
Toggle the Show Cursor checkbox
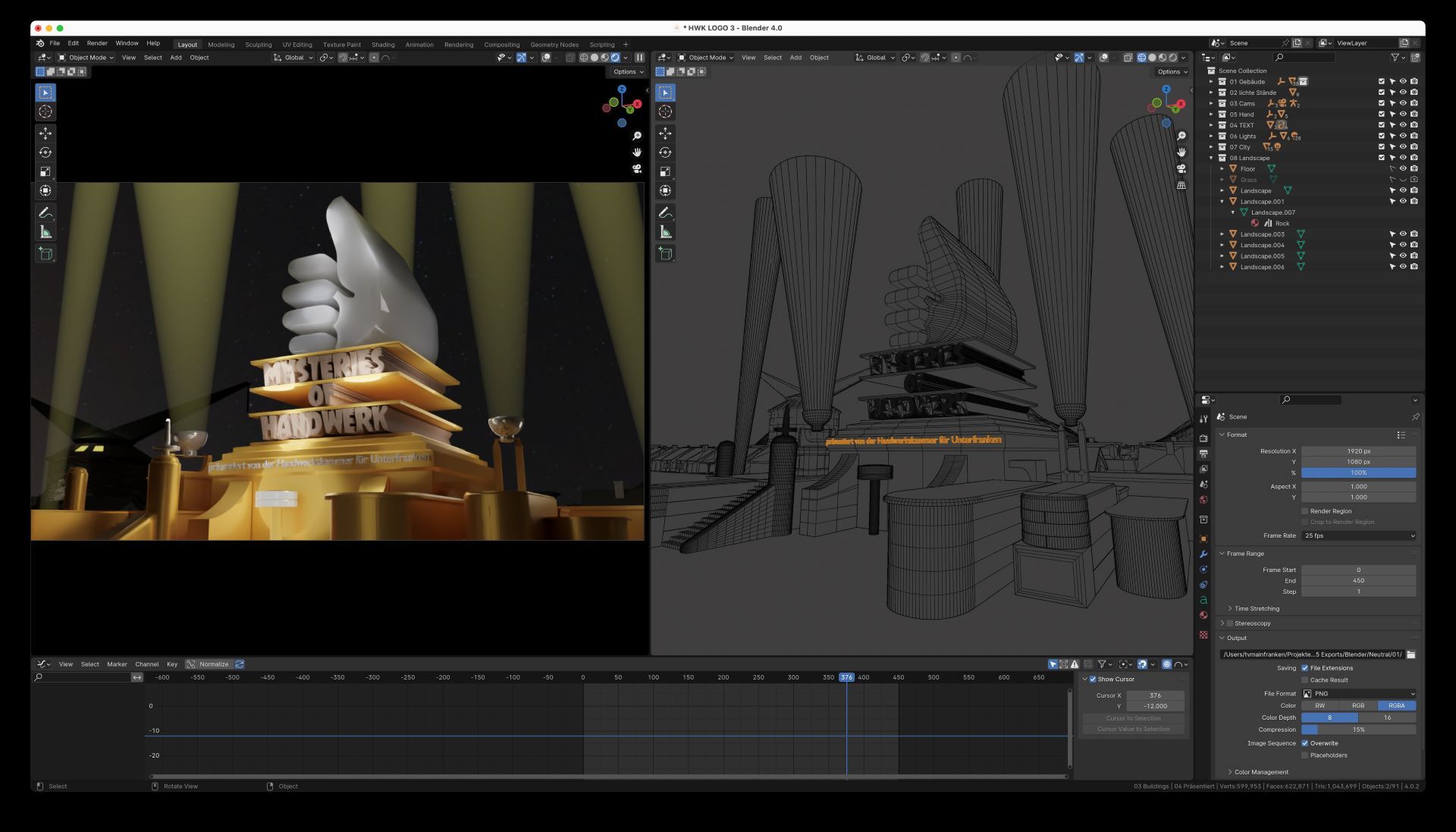[x=1093, y=680]
